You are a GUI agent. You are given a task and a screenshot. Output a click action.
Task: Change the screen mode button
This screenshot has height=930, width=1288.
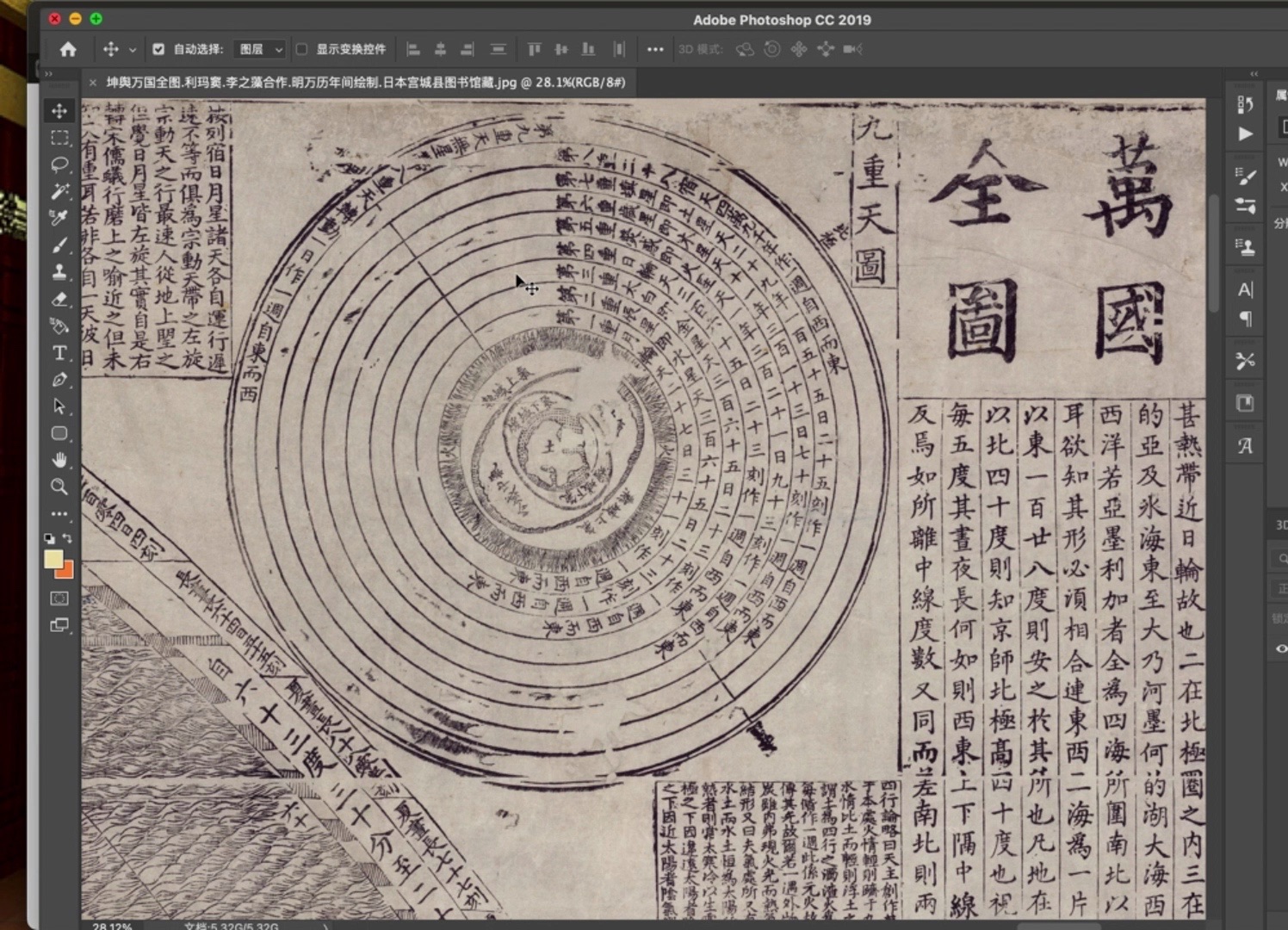click(59, 625)
